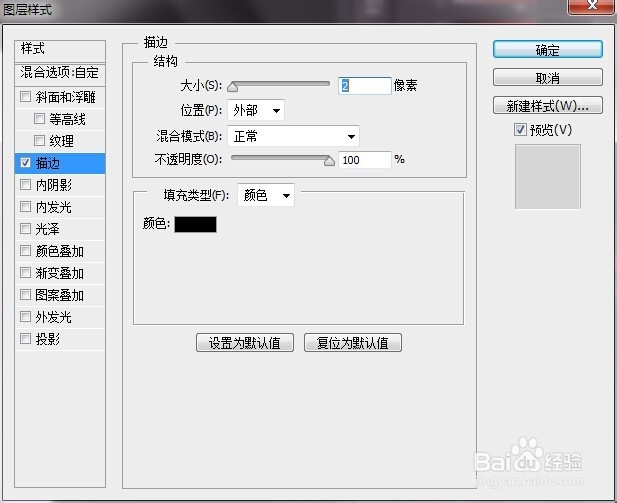
Task: Tick the 内发光 checkbox
Action: (26, 207)
